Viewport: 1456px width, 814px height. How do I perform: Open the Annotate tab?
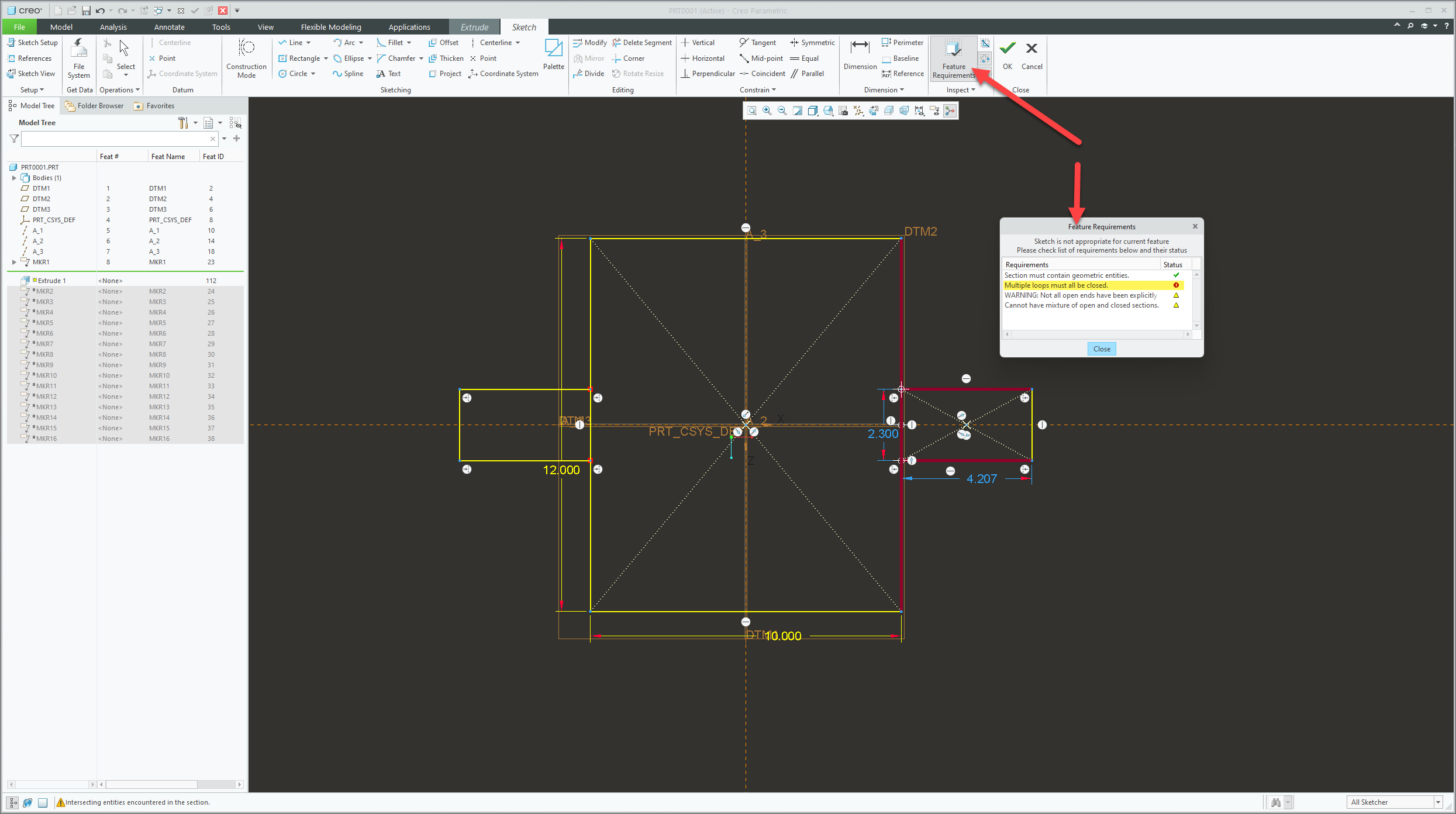point(169,26)
